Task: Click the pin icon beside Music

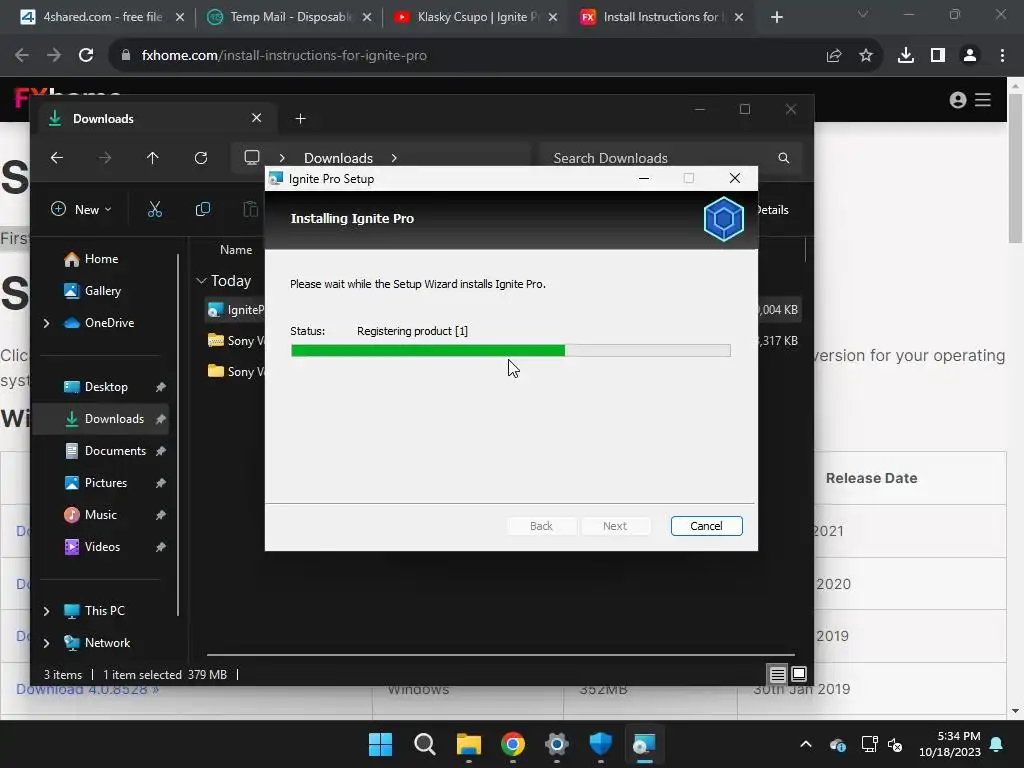Action: [x=161, y=515]
